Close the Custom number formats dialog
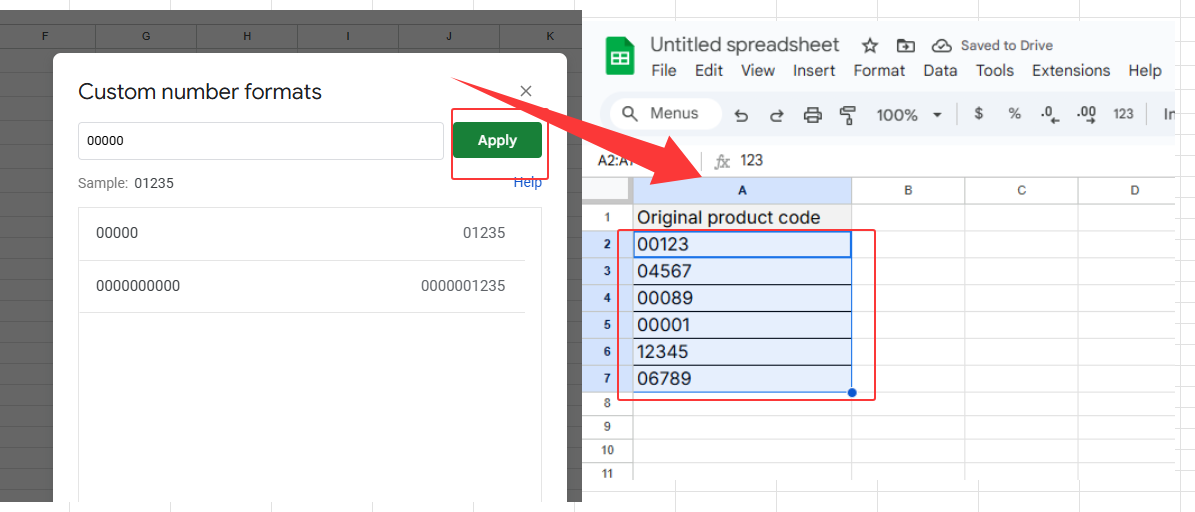This screenshot has width=1195, height=512. [x=526, y=92]
